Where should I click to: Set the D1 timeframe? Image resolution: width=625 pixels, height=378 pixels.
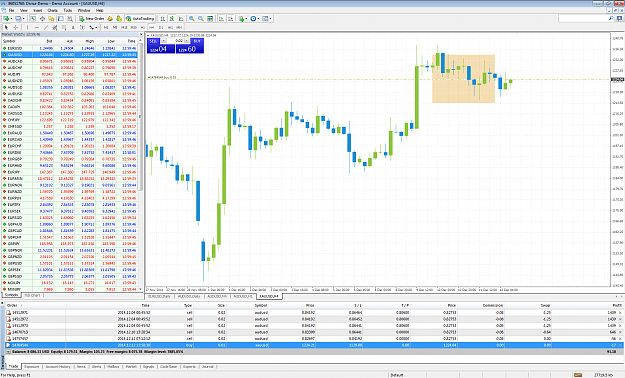[x=161, y=28]
